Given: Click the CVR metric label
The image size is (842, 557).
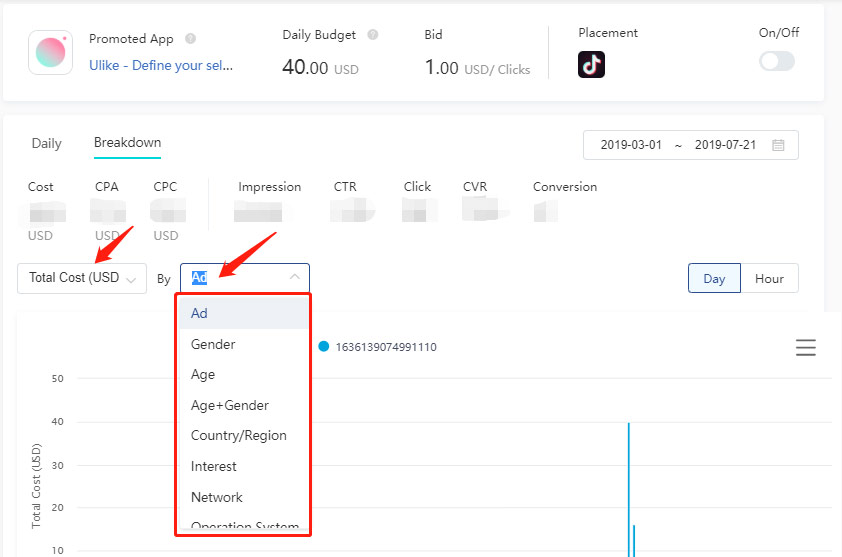Looking at the screenshot, I should pos(475,186).
